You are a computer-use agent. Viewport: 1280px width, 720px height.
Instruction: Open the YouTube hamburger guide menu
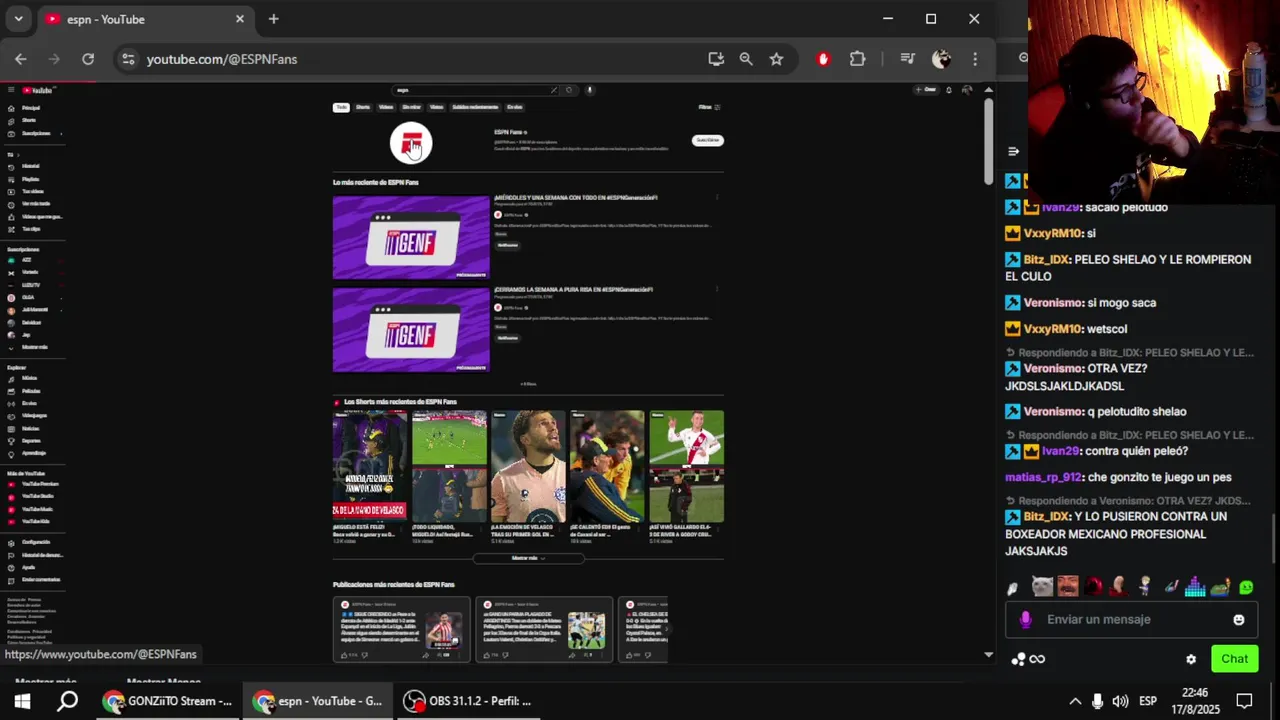pos(11,90)
